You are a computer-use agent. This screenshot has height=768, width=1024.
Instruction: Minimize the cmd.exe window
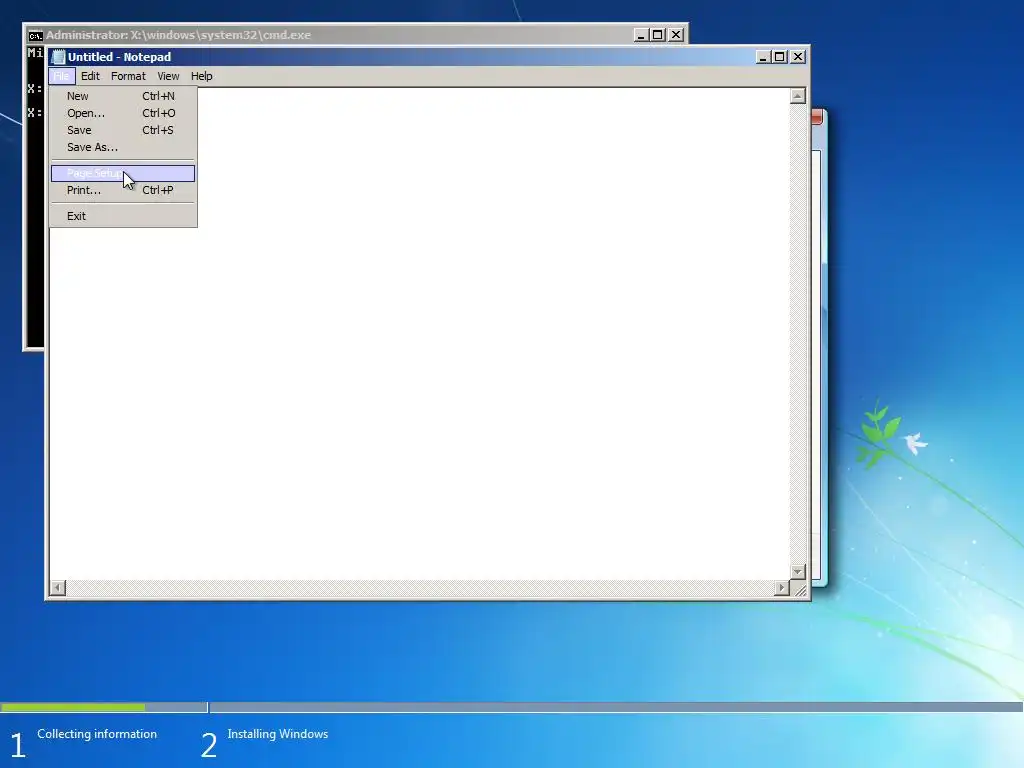pyautogui.click(x=641, y=35)
